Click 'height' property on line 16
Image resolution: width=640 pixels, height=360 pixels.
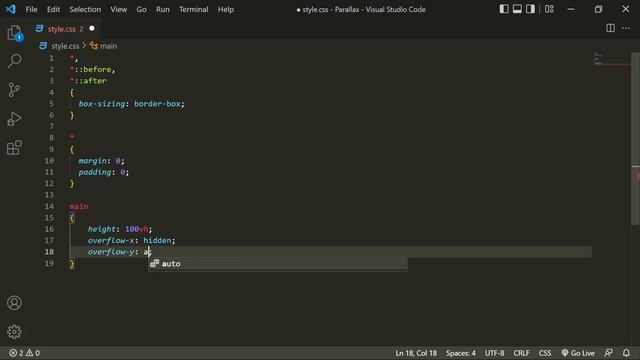102,229
